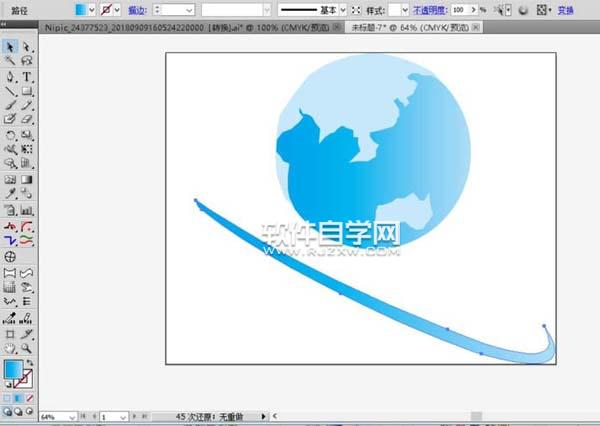Select the Rotate tool
Image resolution: width=600 pixels, height=426 pixels.
tap(10, 135)
